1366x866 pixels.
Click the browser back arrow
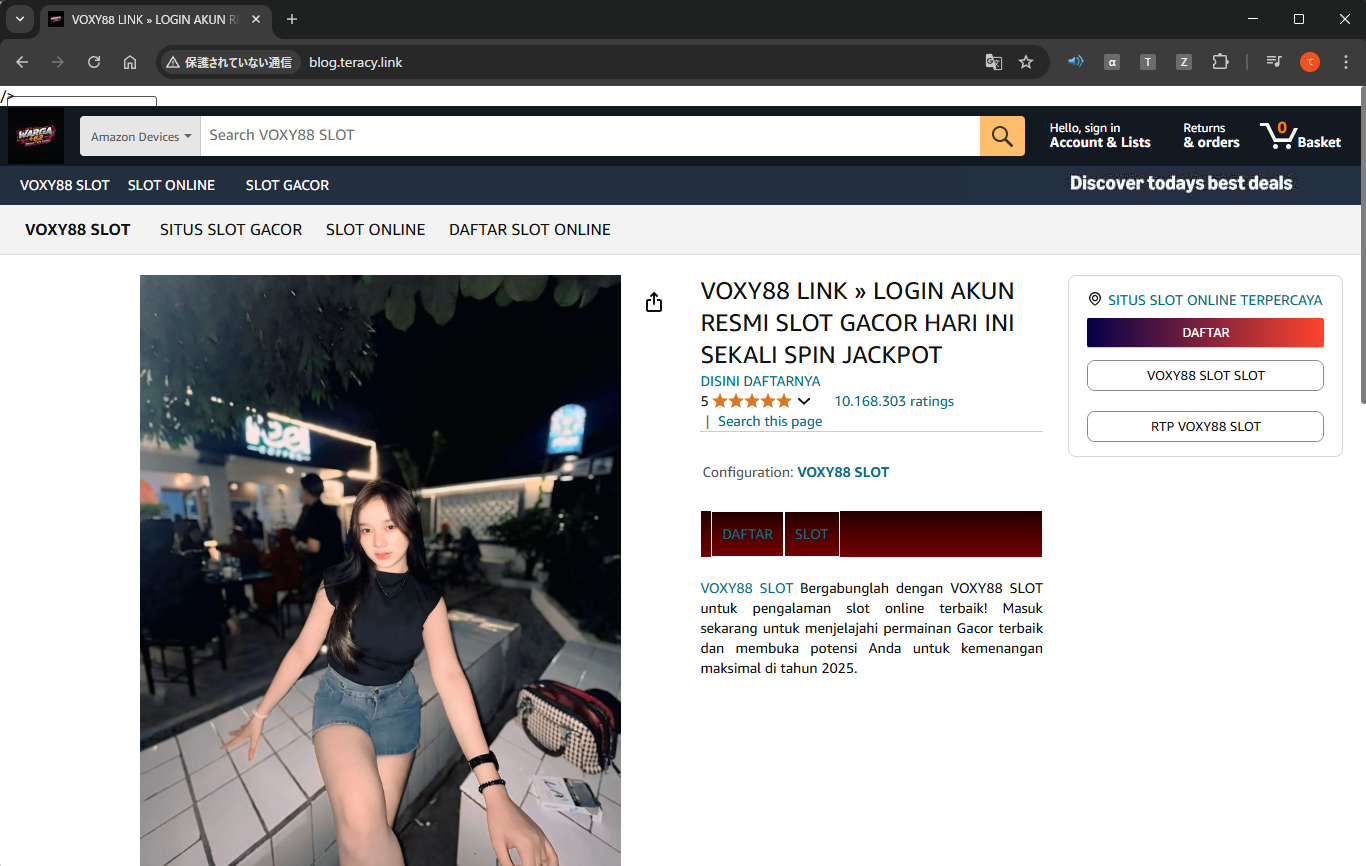click(x=22, y=62)
